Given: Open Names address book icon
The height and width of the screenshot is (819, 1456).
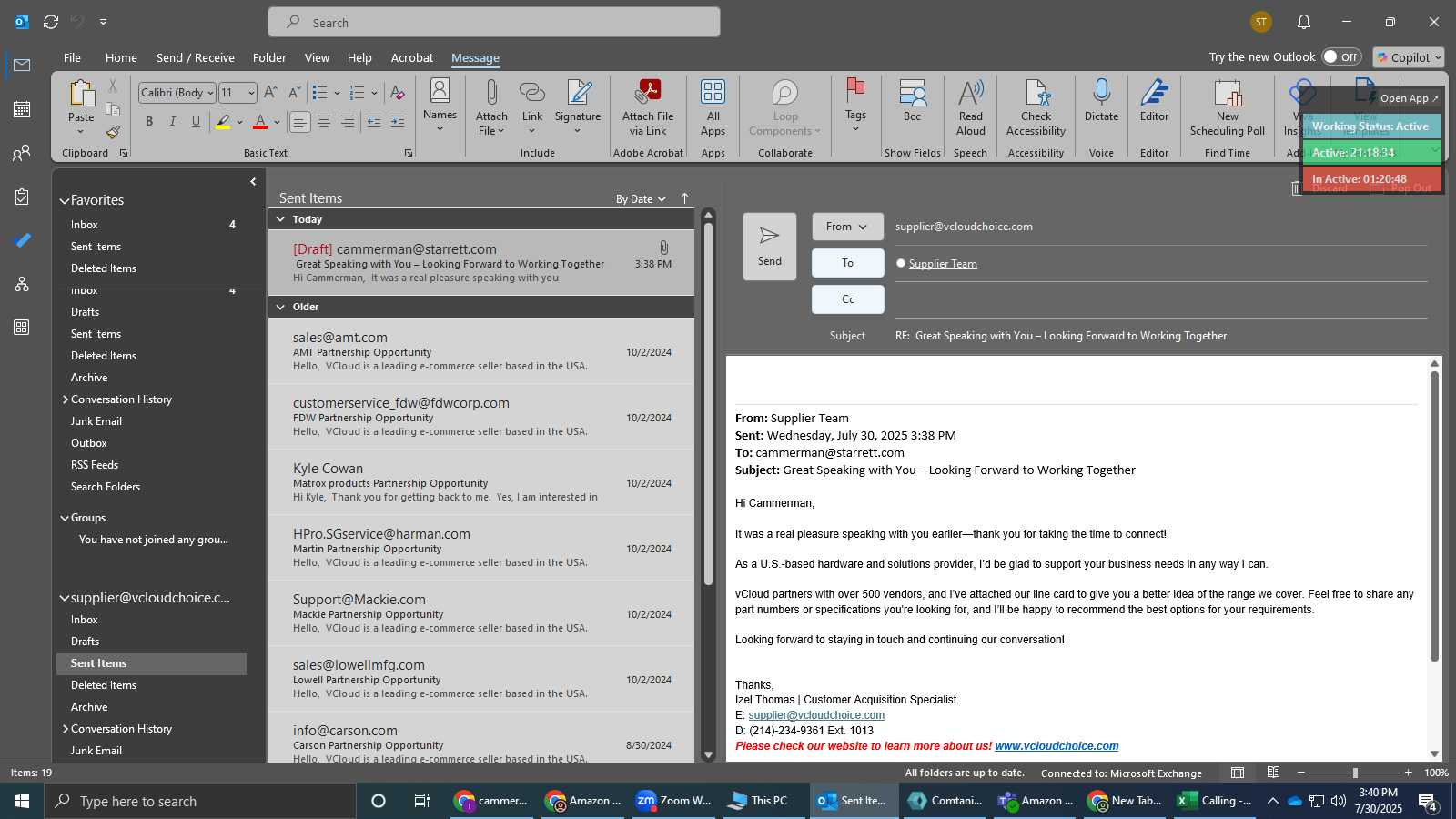Looking at the screenshot, I should coord(440,91).
